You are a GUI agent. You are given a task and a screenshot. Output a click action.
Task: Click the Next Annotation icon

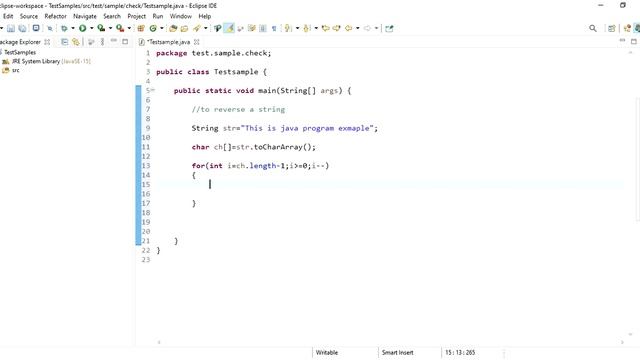(288, 28)
